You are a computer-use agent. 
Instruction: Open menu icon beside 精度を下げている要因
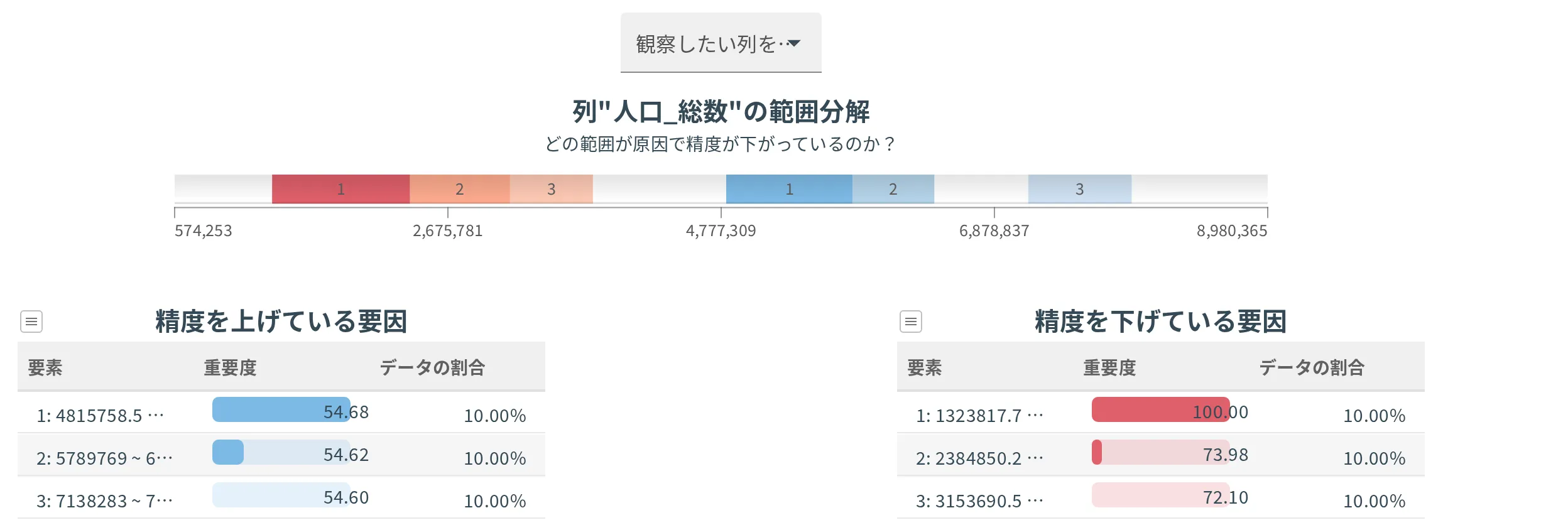pyautogui.click(x=911, y=322)
